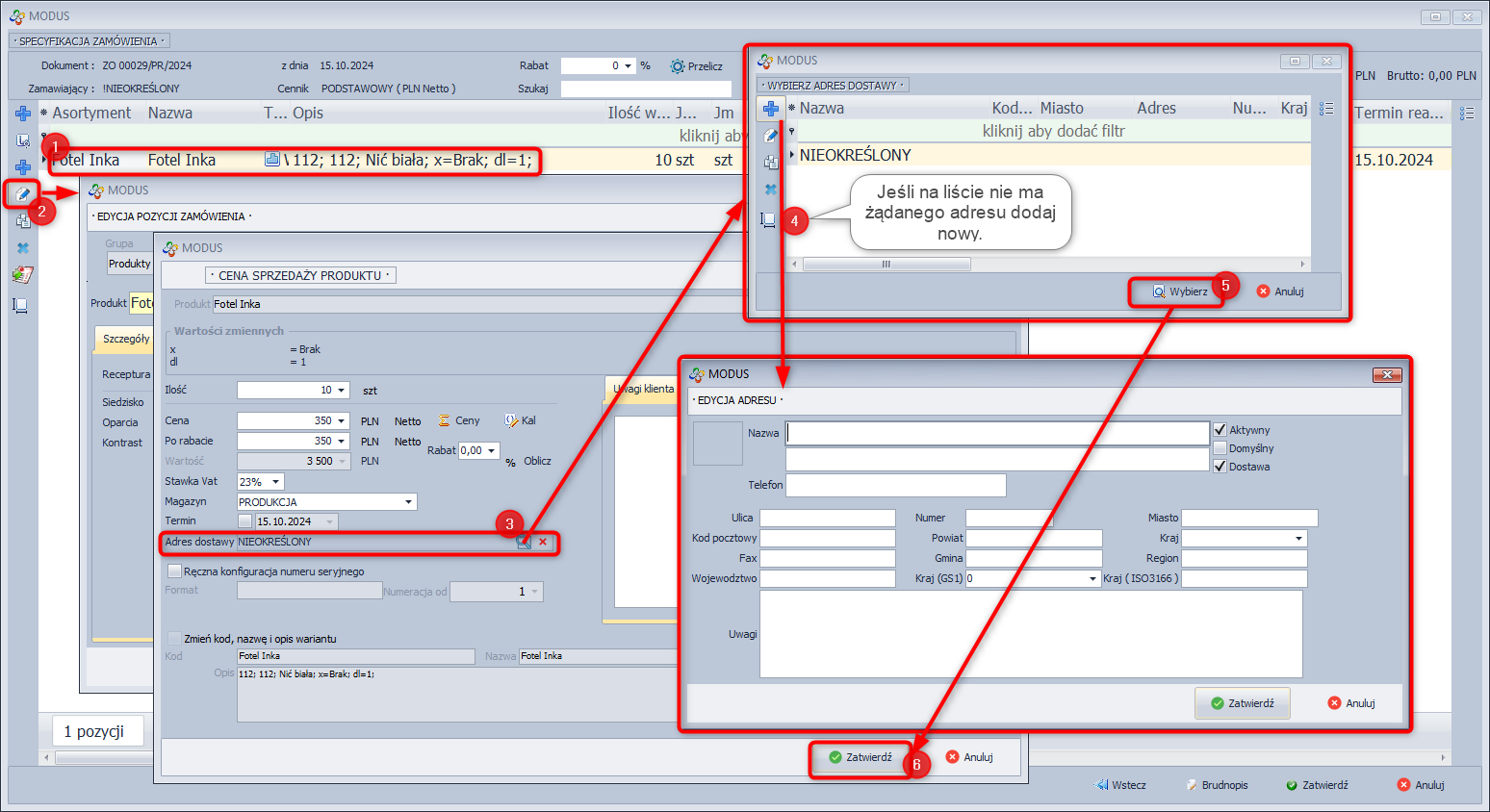This screenshot has height=812, width=1490.
Task: Enable Ręczna konfiguracja numeru seryjnego checkbox
Action: (x=174, y=571)
